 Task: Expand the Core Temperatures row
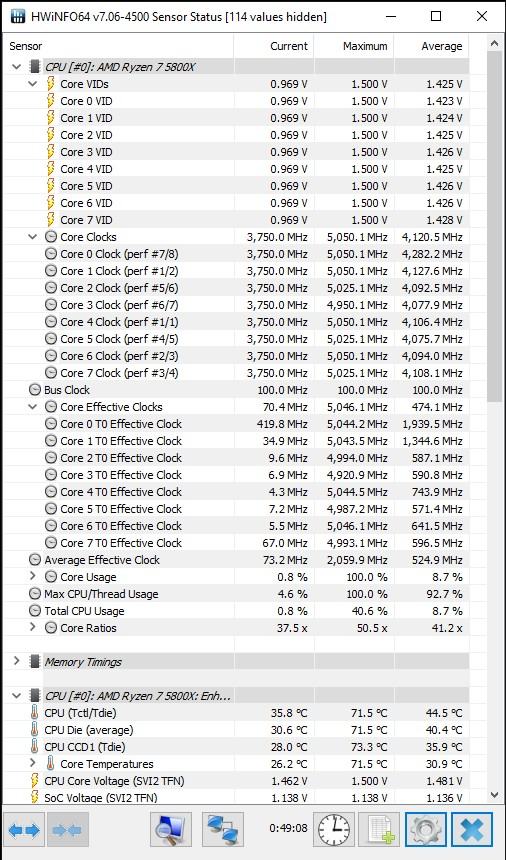(33, 763)
